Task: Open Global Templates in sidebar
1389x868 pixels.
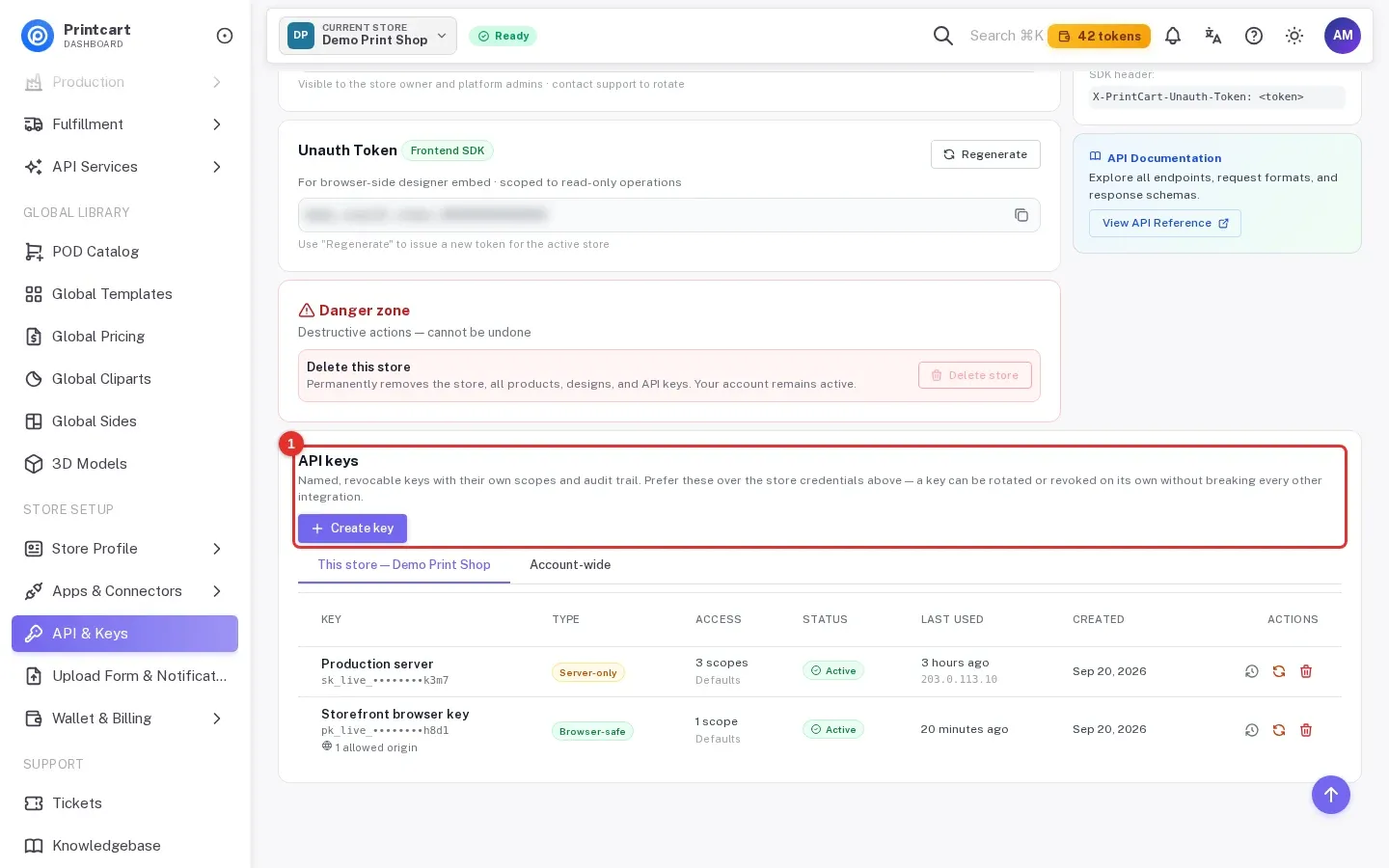Action: pyautogui.click(x=124, y=294)
